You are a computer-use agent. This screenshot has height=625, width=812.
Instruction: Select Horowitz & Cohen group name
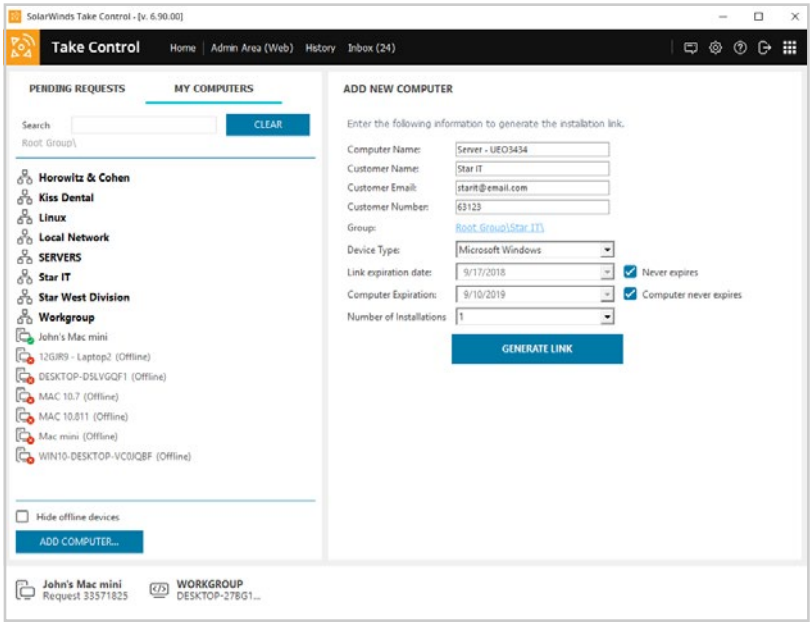point(84,178)
